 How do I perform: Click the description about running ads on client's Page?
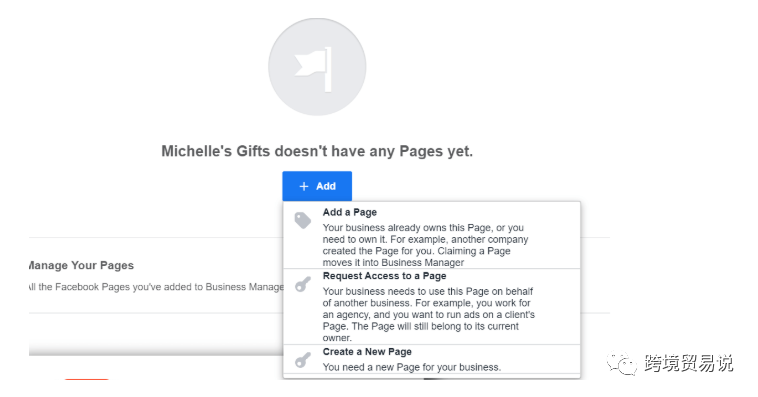pyautogui.click(x=429, y=314)
